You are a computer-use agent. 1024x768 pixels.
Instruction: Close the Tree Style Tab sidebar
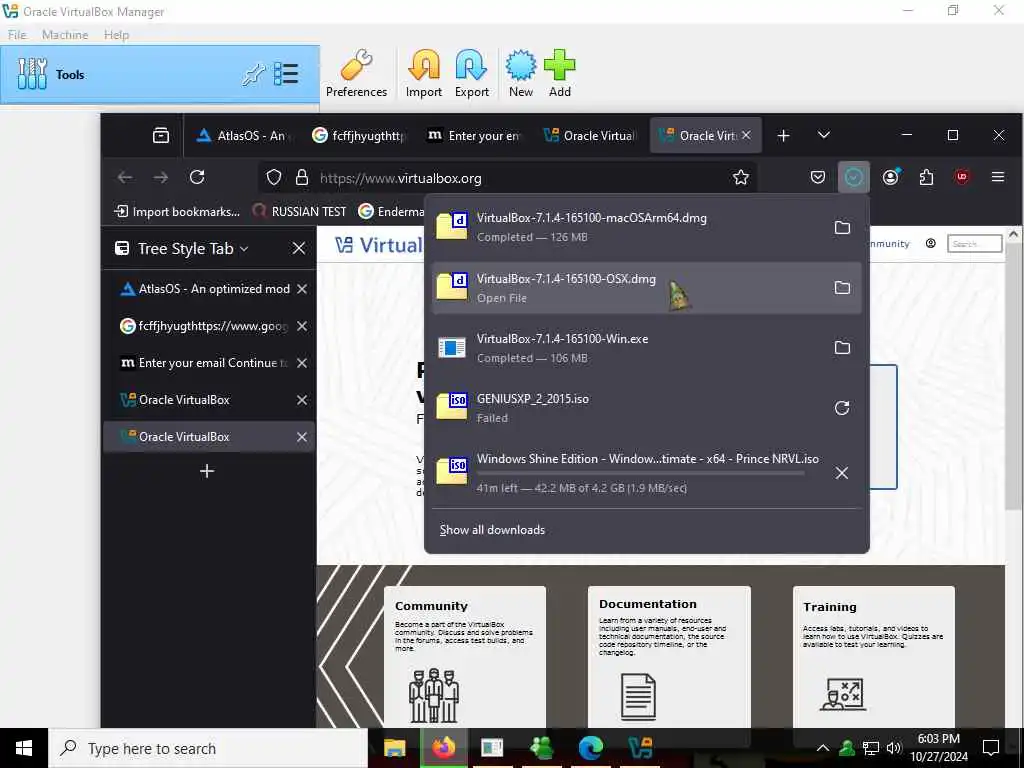point(298,248)
